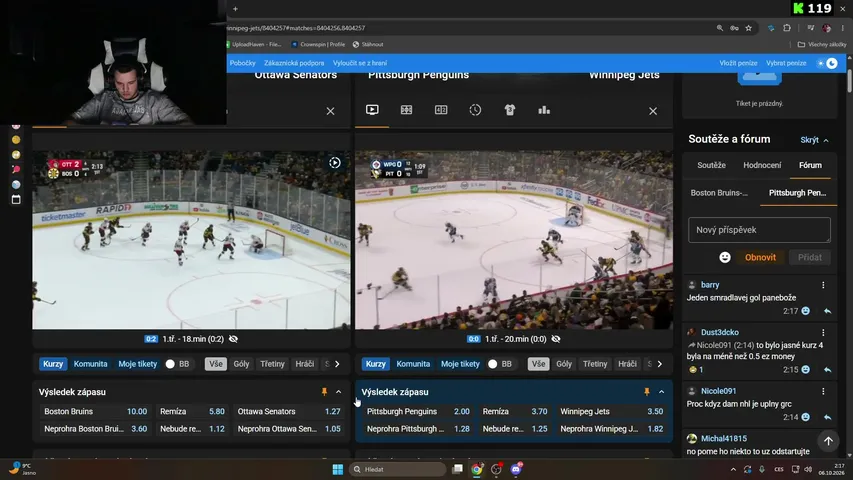Collapse Soutěže a fórum with Skrýt

pos(814,140)
